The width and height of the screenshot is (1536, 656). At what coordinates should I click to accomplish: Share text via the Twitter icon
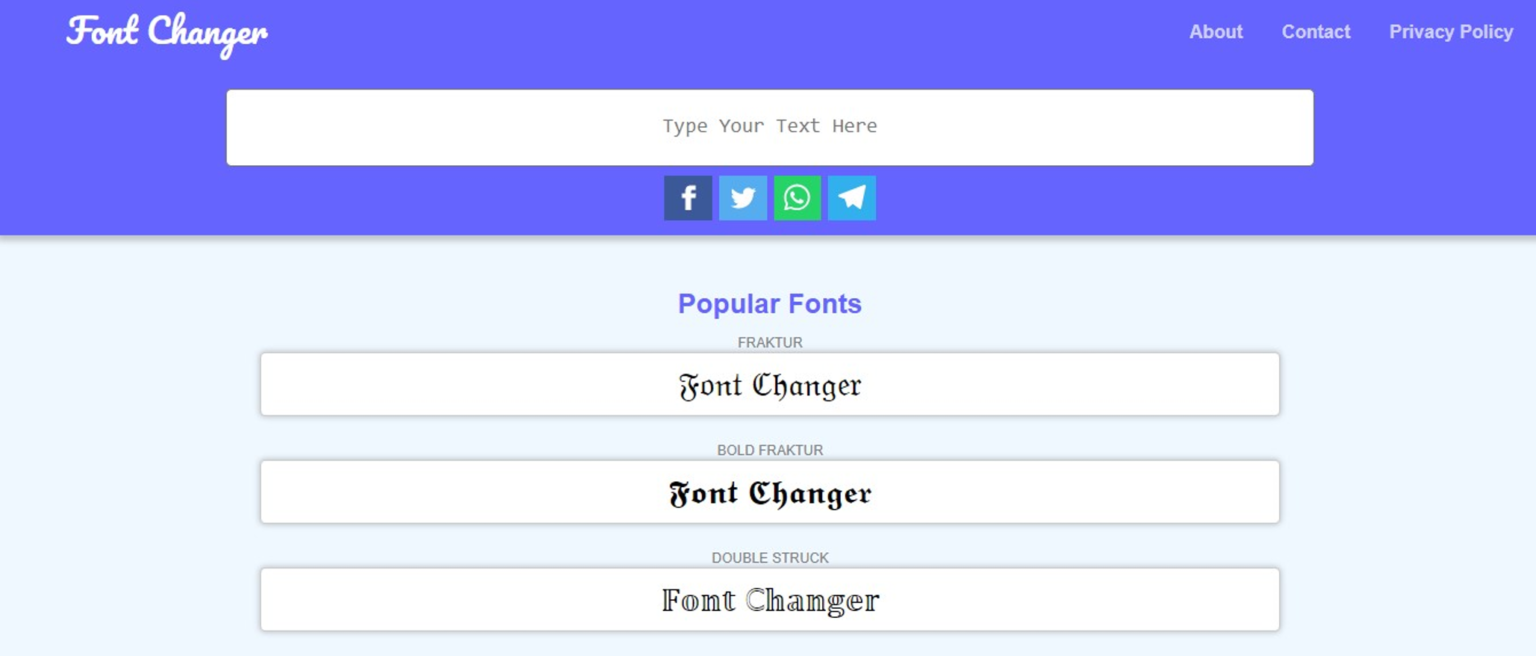742,197
